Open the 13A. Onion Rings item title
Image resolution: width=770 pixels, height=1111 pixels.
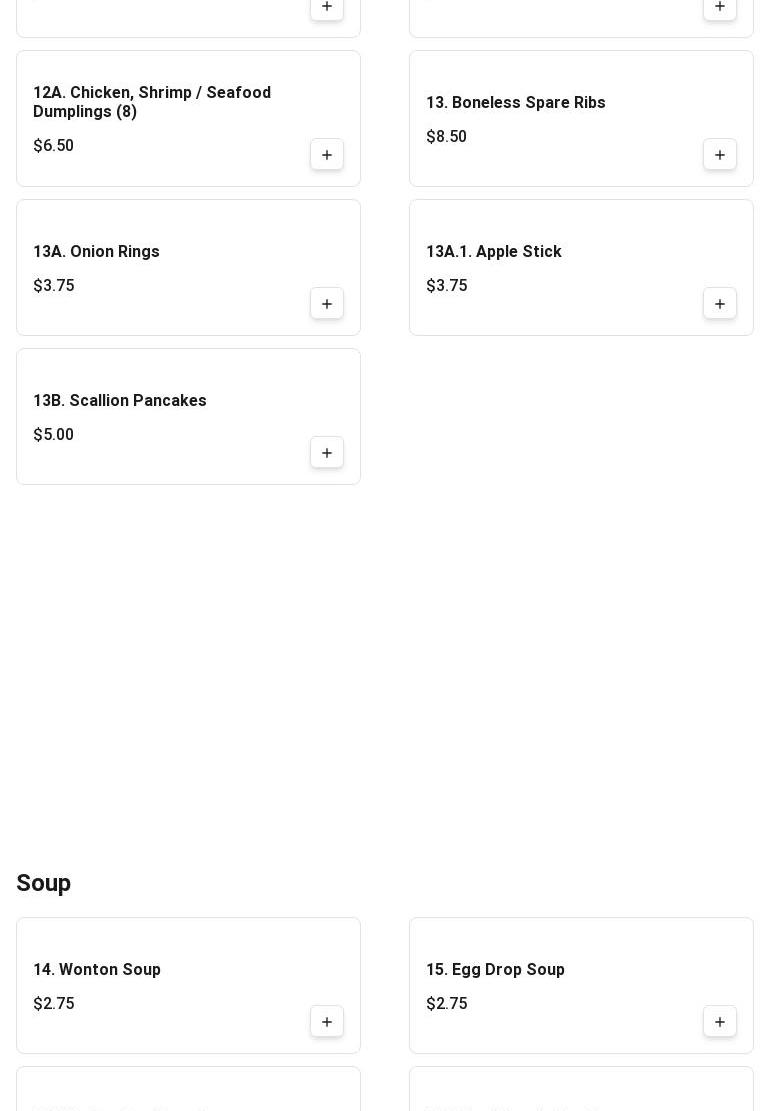click(x=96, y=252)
